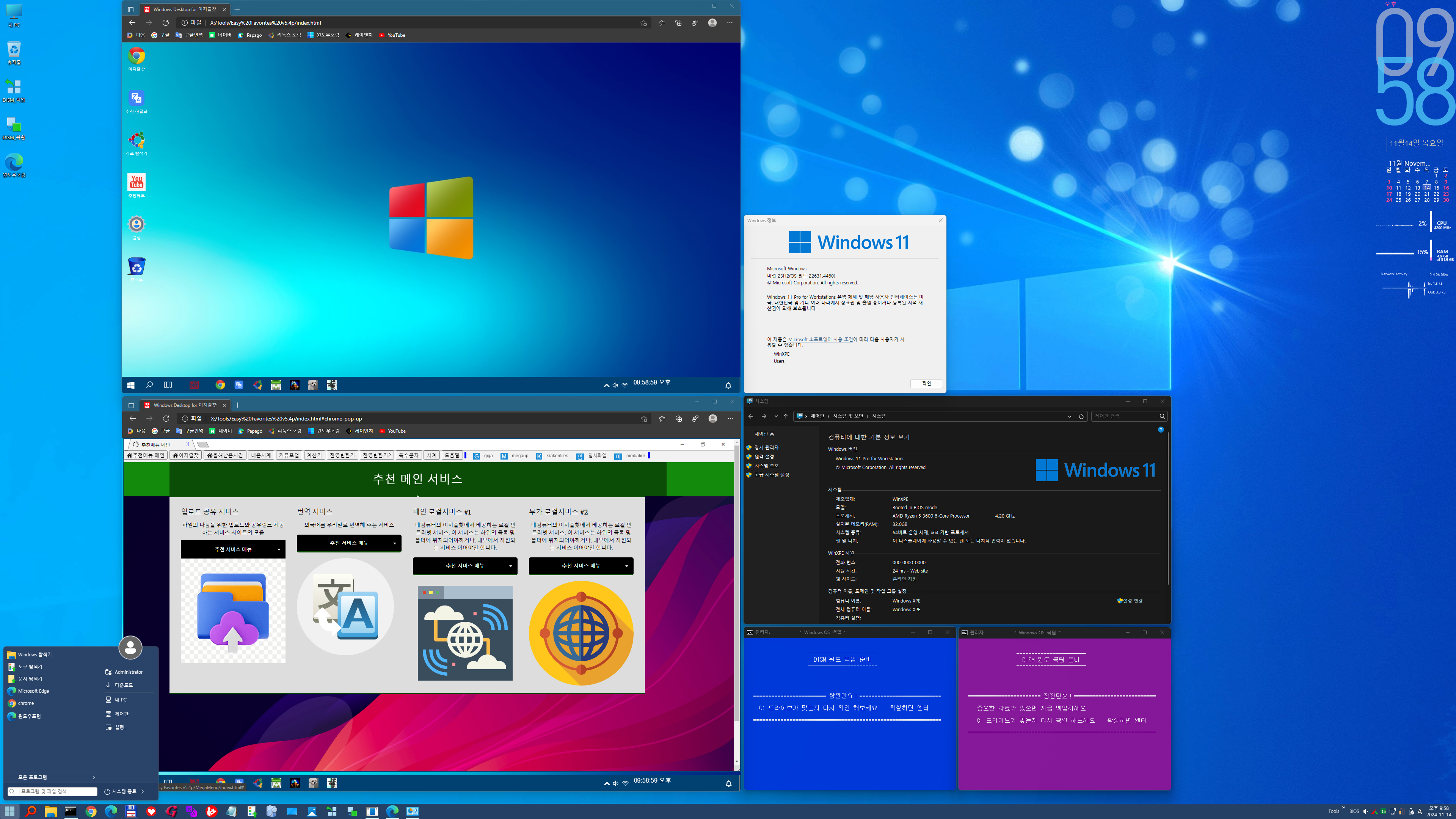
Task: Open the 리포 탐색기 icon on the web desktop
Action: [x=136, y=144]
